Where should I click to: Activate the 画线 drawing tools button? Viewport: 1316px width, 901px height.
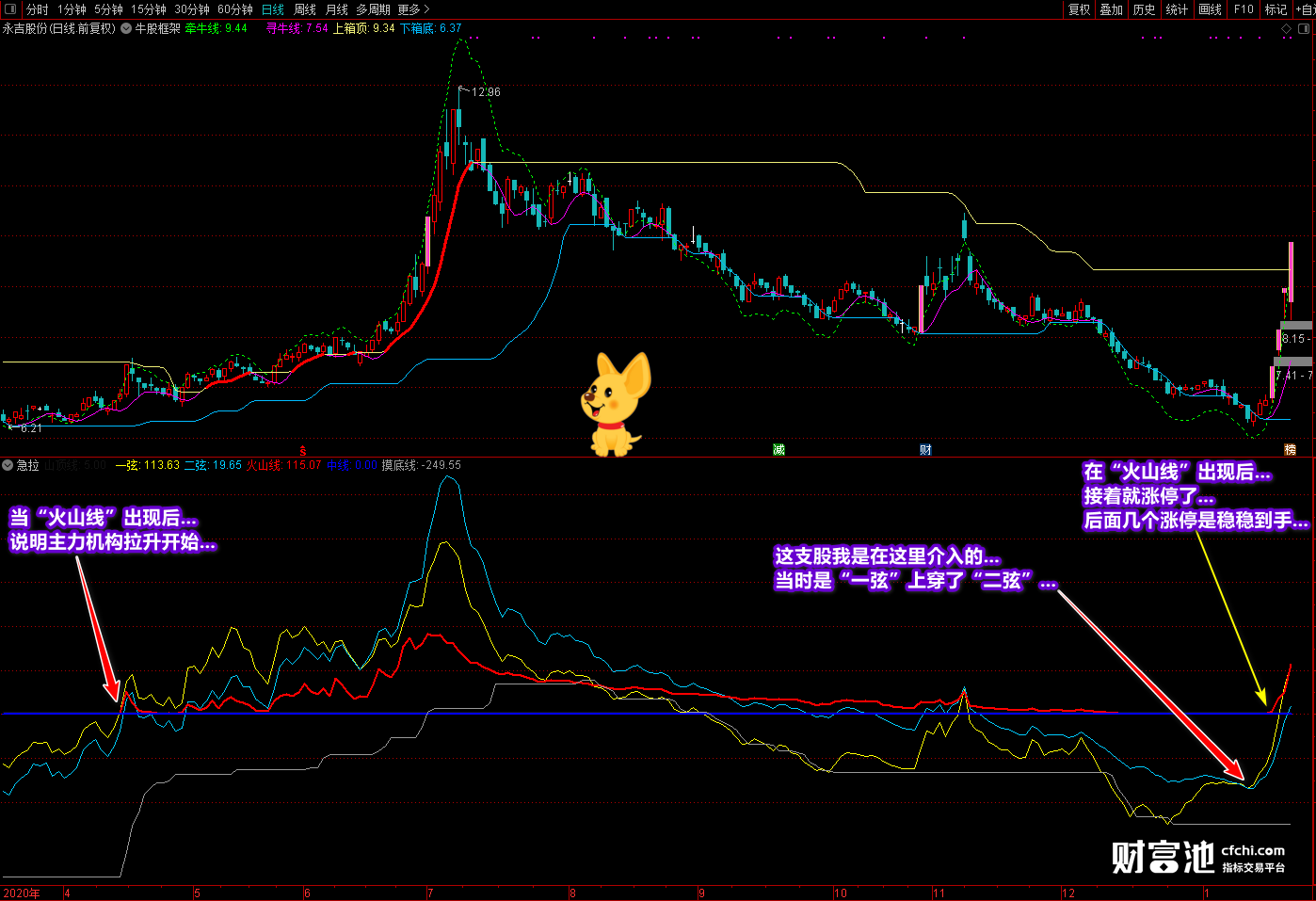coord(1211,9)
